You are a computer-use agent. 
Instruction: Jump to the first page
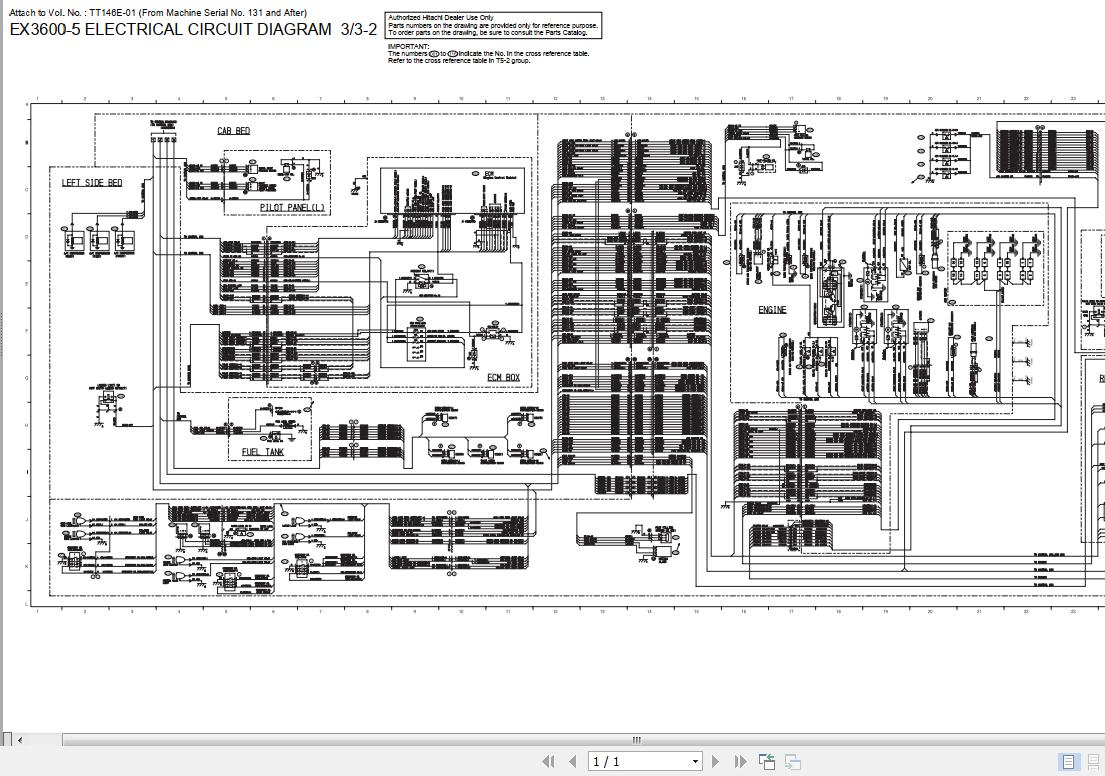[x=548, y=761]
